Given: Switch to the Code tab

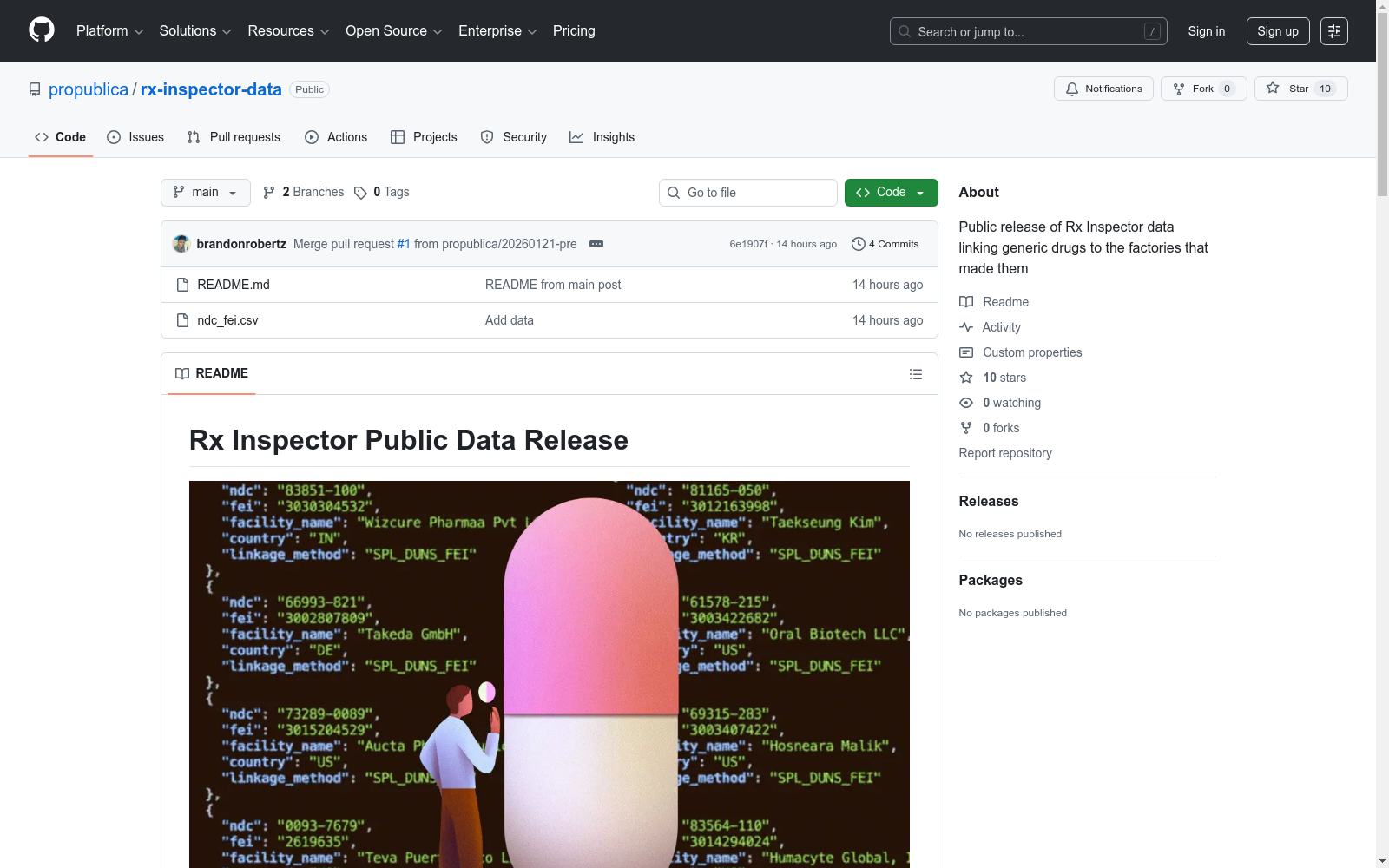Looking at the screenshot, I should pos(61,137).
